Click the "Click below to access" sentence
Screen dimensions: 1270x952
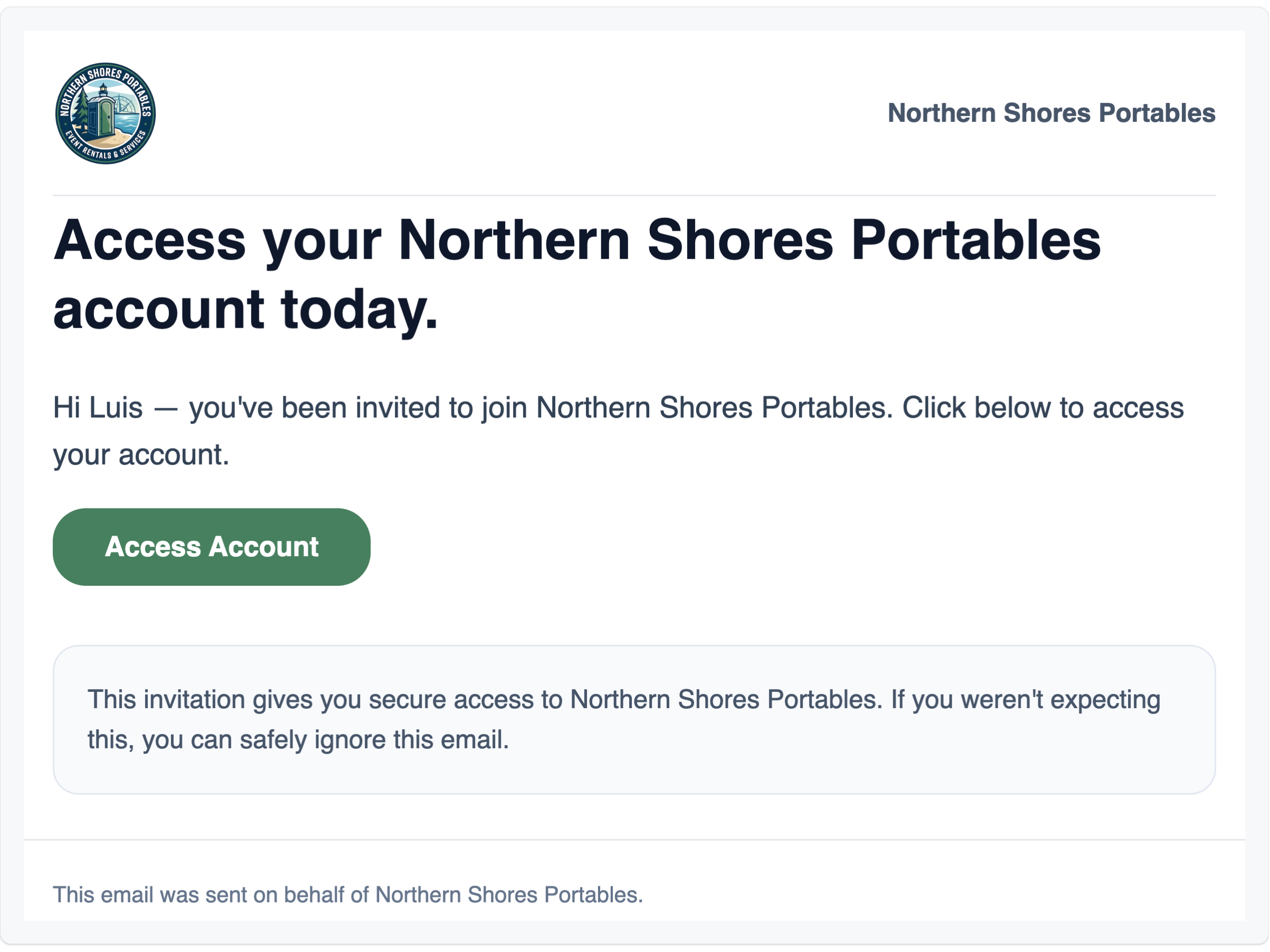1042,408
